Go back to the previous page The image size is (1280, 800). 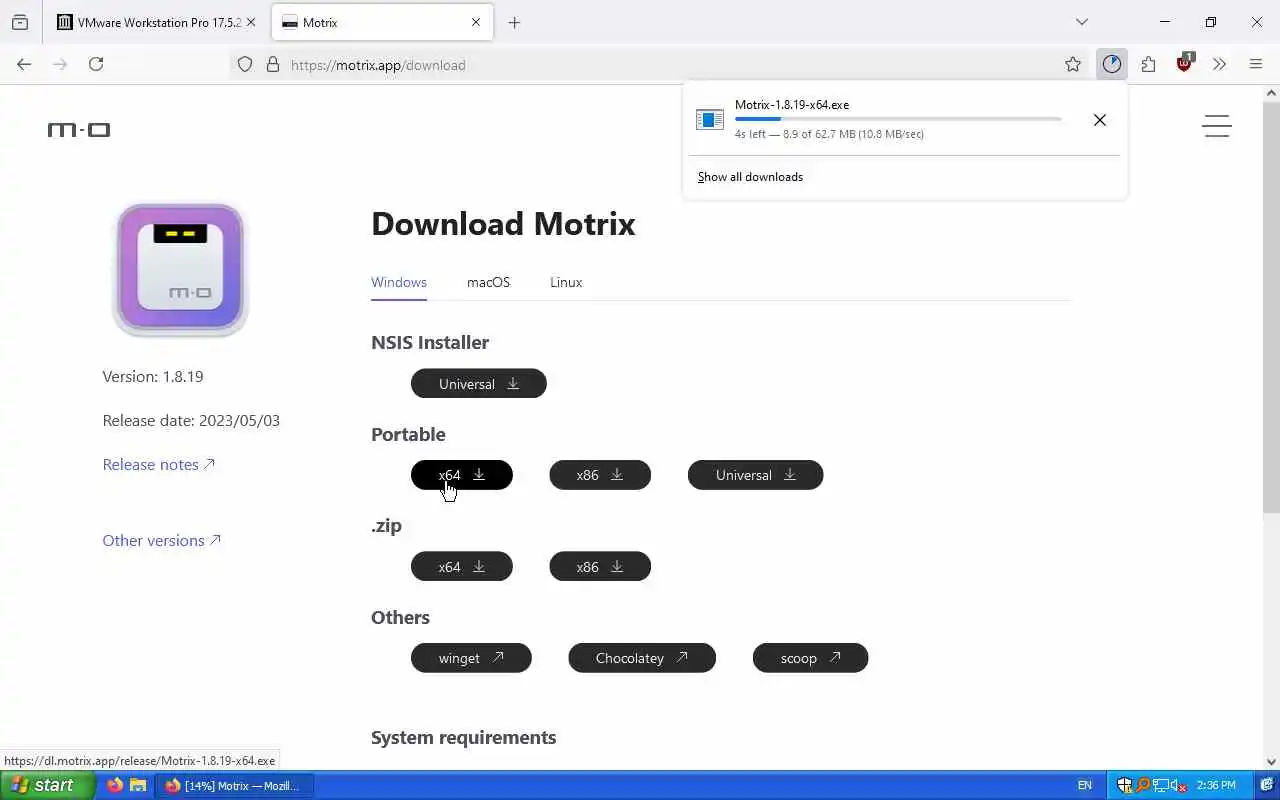(24, 64)
